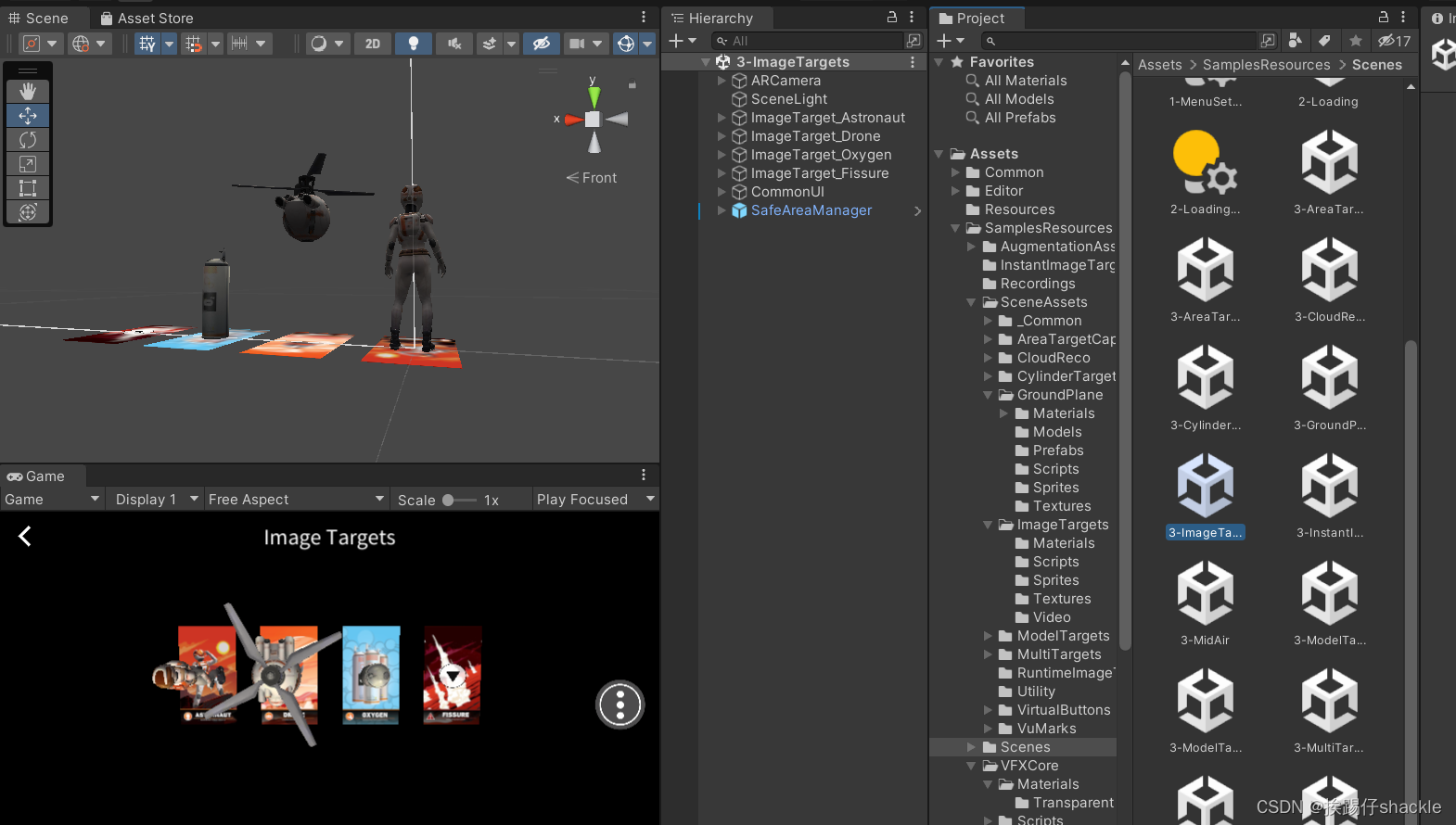
Task: Expand the ModelTargets folder
Action: (988, 636)
